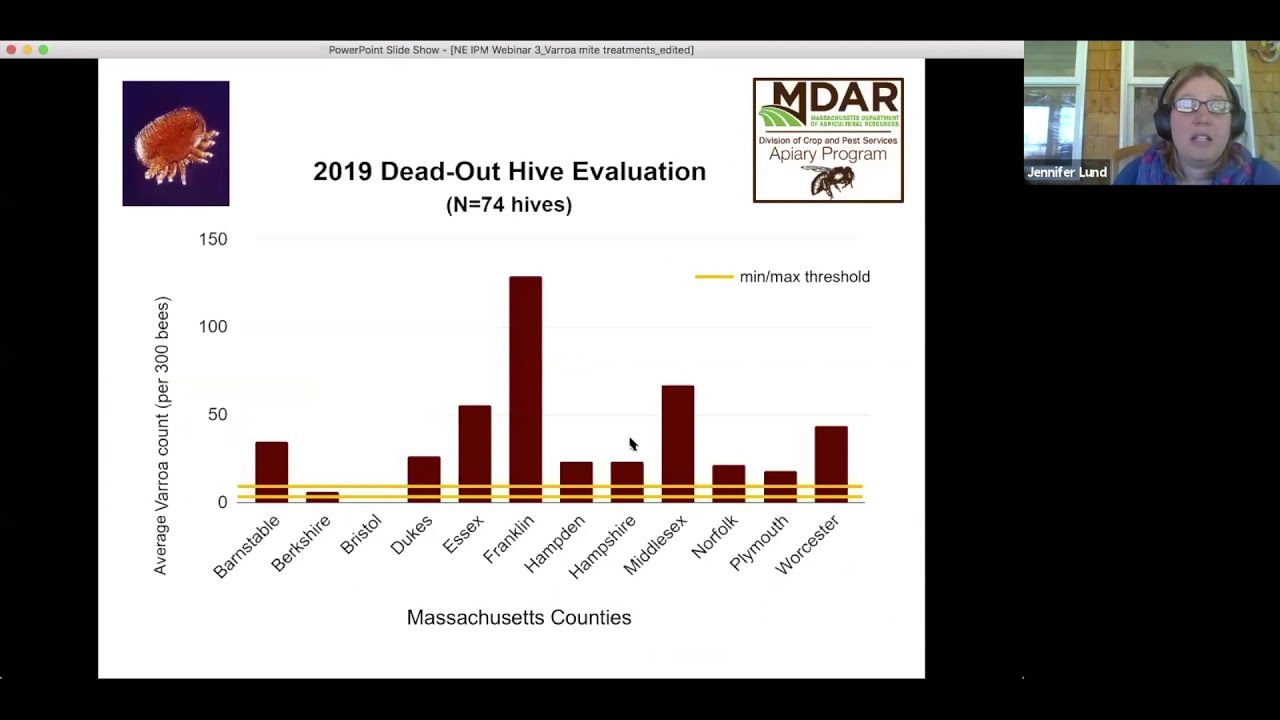Click the "min/max threshold" legend label
This screenshot has width=1280, height=720.
pyautogui.click(x=805, y=277)
